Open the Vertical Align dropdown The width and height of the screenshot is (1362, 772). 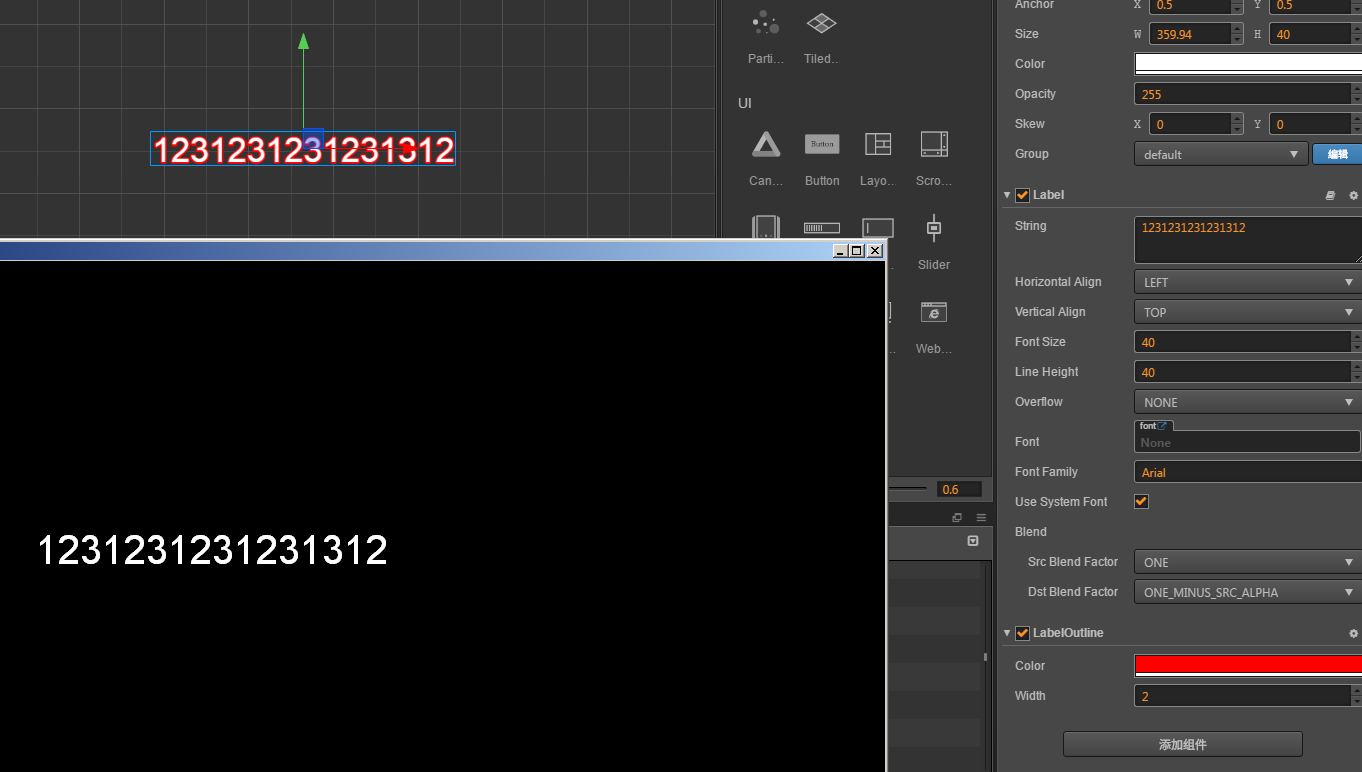coord(1248,312)
